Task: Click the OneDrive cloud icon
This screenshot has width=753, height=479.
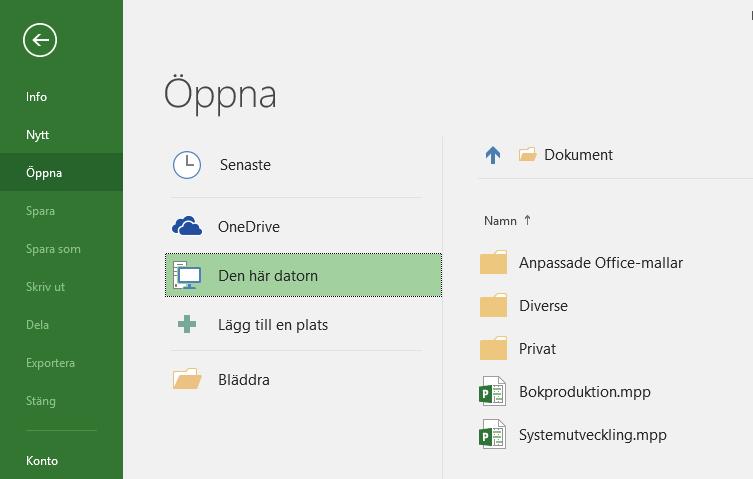Action: tap(187, 226)
